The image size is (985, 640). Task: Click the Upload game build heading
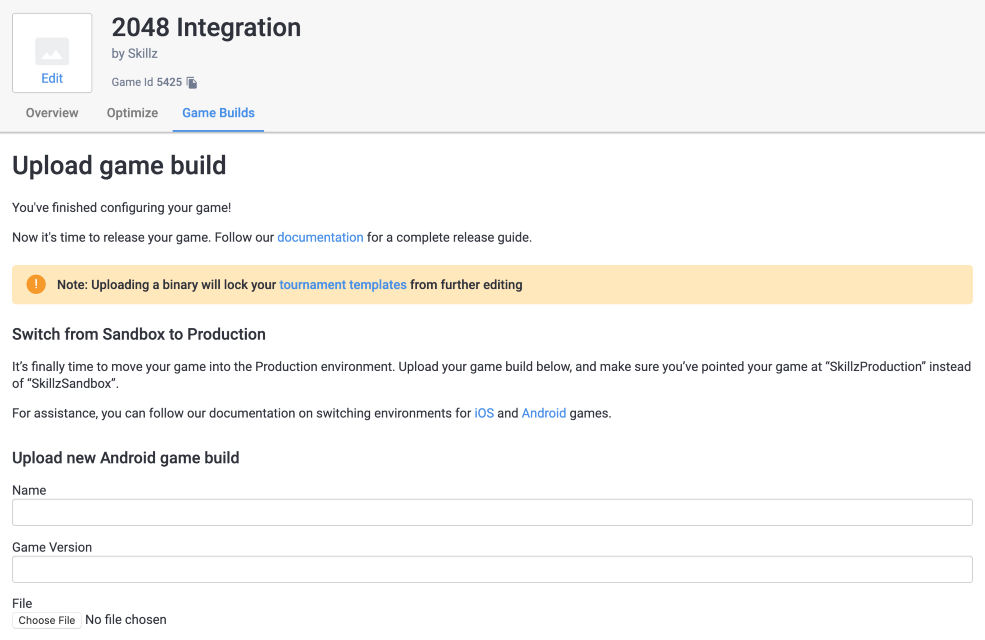pos(119,166)
